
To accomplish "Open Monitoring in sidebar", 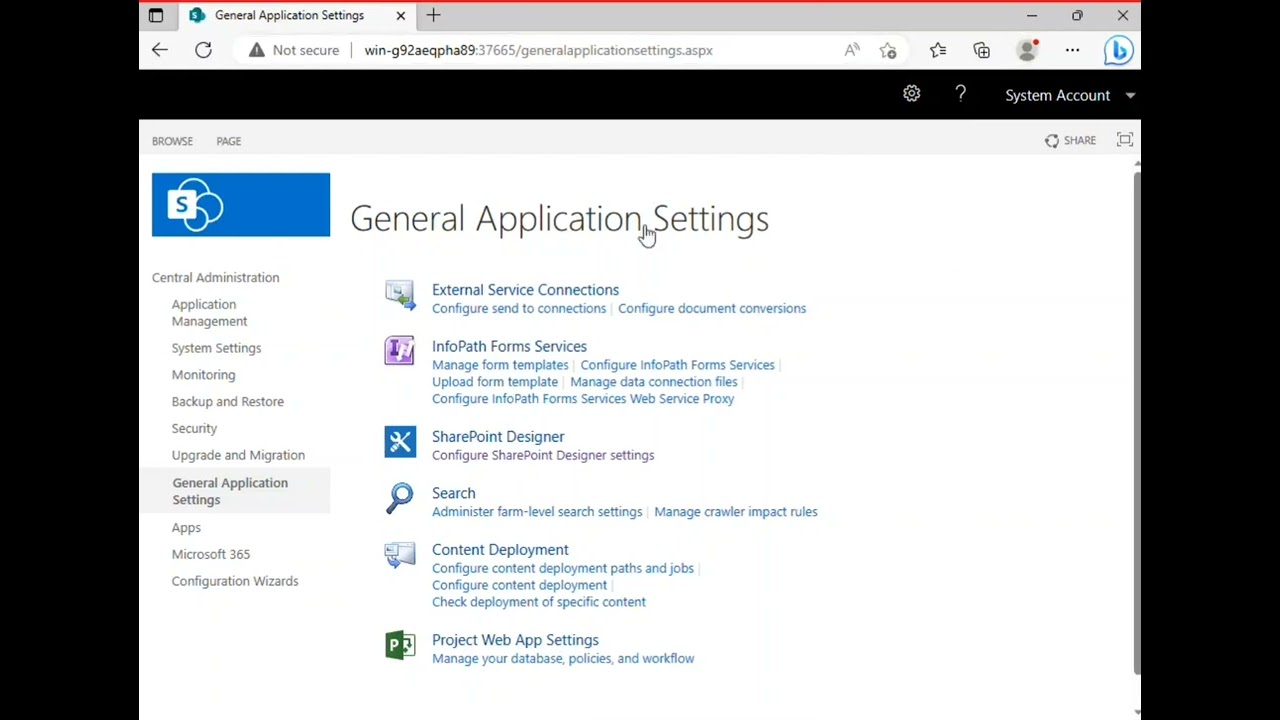I will click(203, 375).
